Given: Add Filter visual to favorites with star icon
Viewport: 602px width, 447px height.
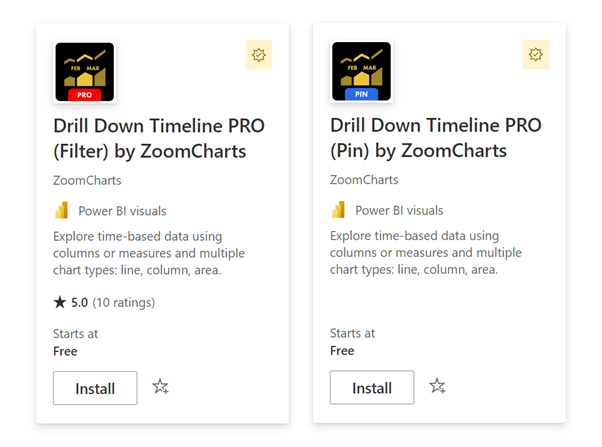Looking at the screenshot, I should point(160,387).
